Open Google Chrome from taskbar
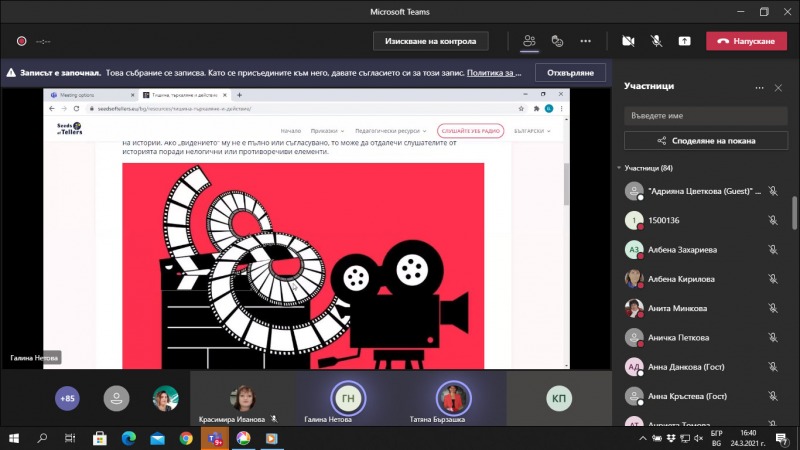The image size is (800, 450). point(186,438)
